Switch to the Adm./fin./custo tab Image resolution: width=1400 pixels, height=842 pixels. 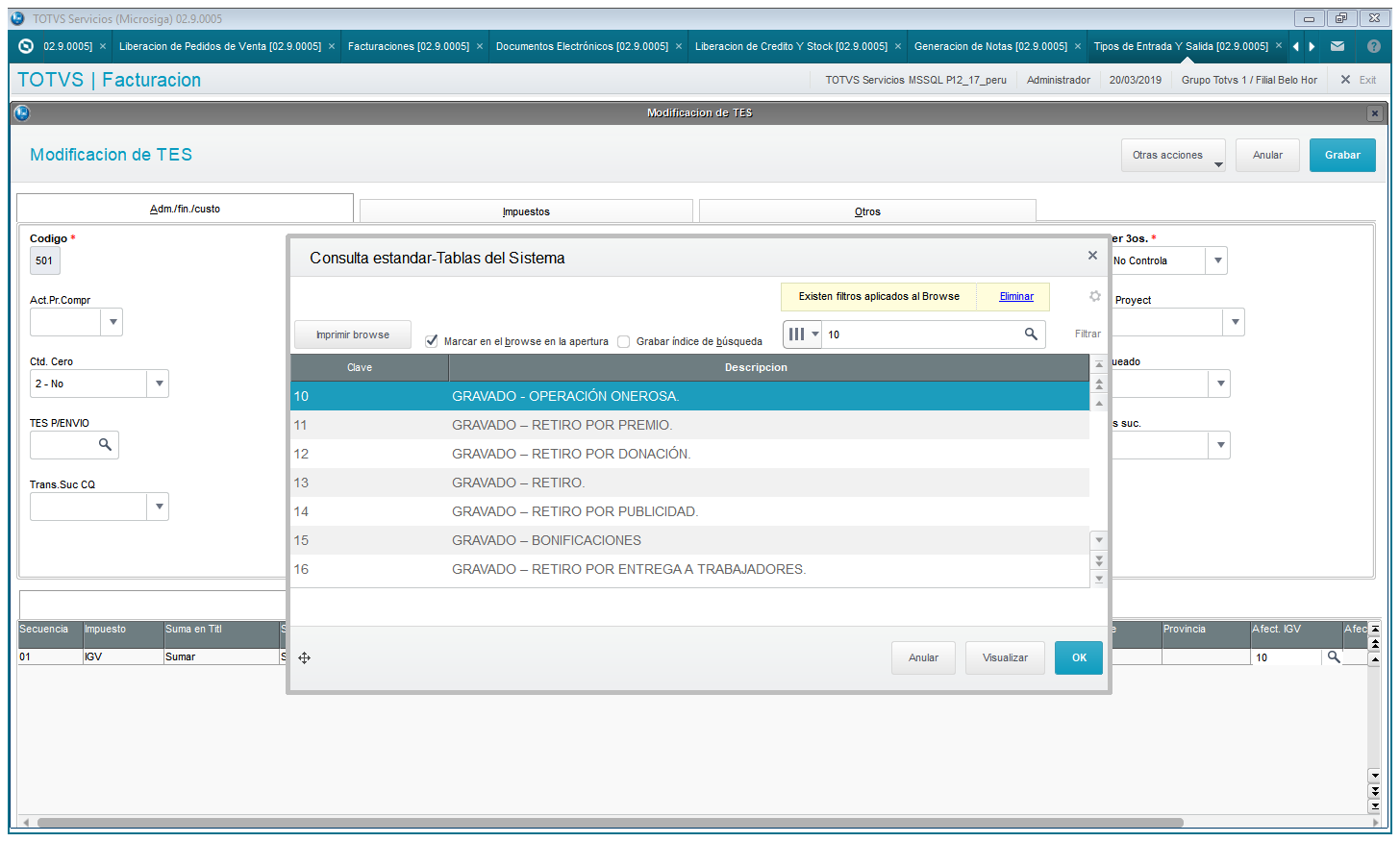pyautogui.click(x=185, y=209)
